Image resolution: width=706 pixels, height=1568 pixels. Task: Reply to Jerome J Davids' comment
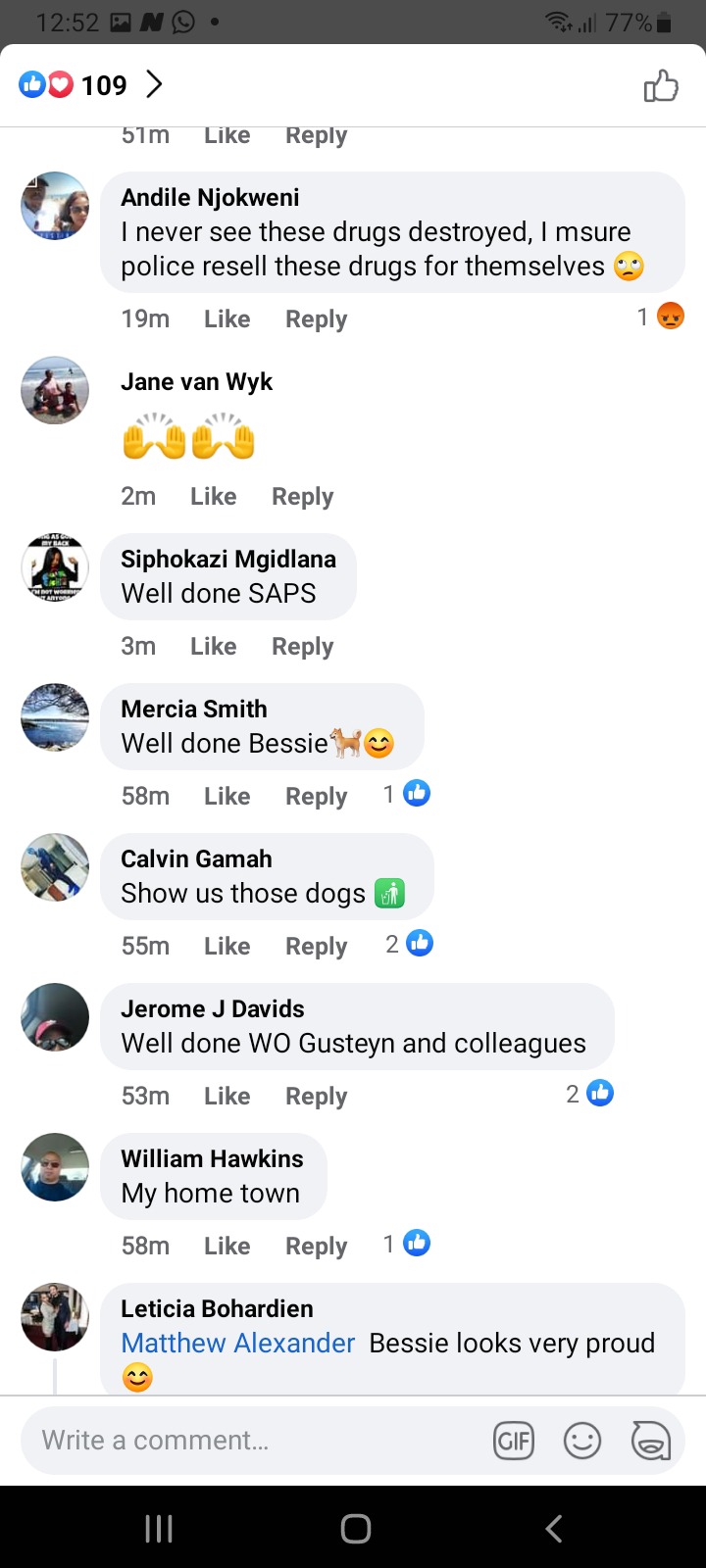pos(317,1097)
